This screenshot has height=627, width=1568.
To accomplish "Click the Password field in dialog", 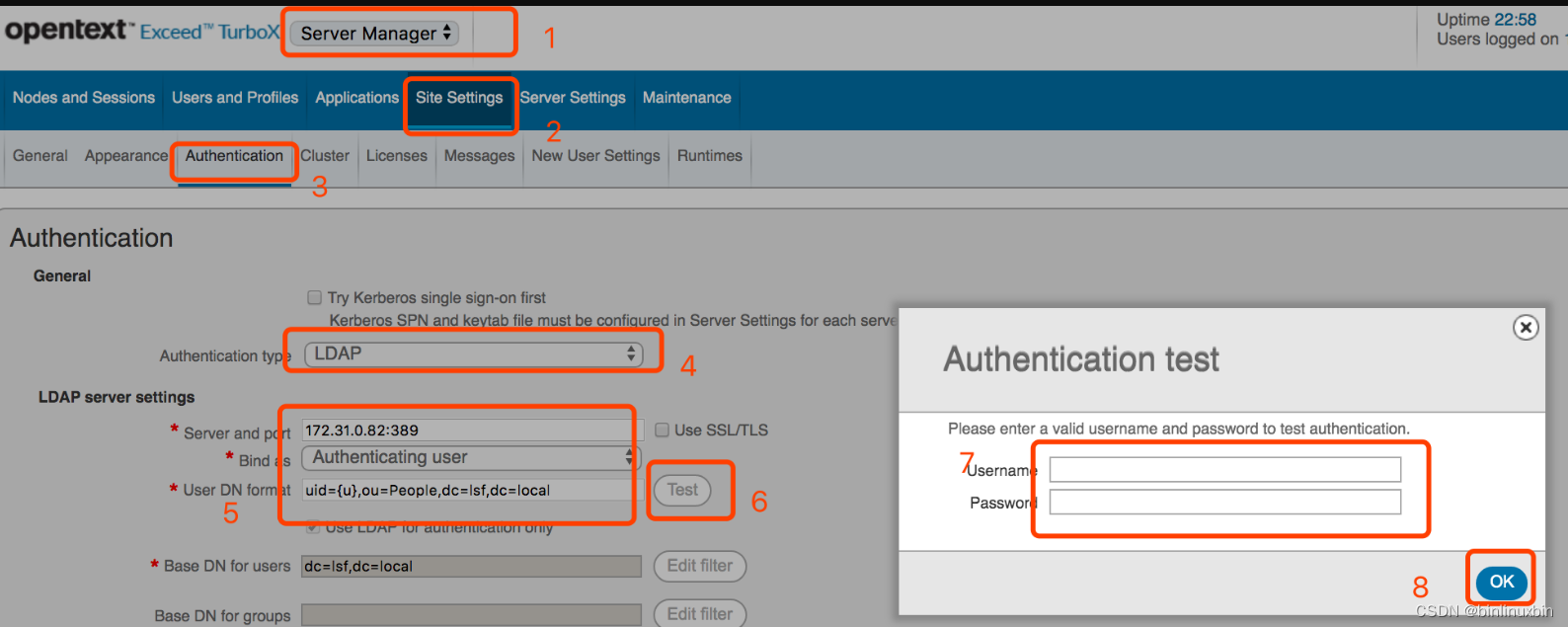I will (1225, 503).
